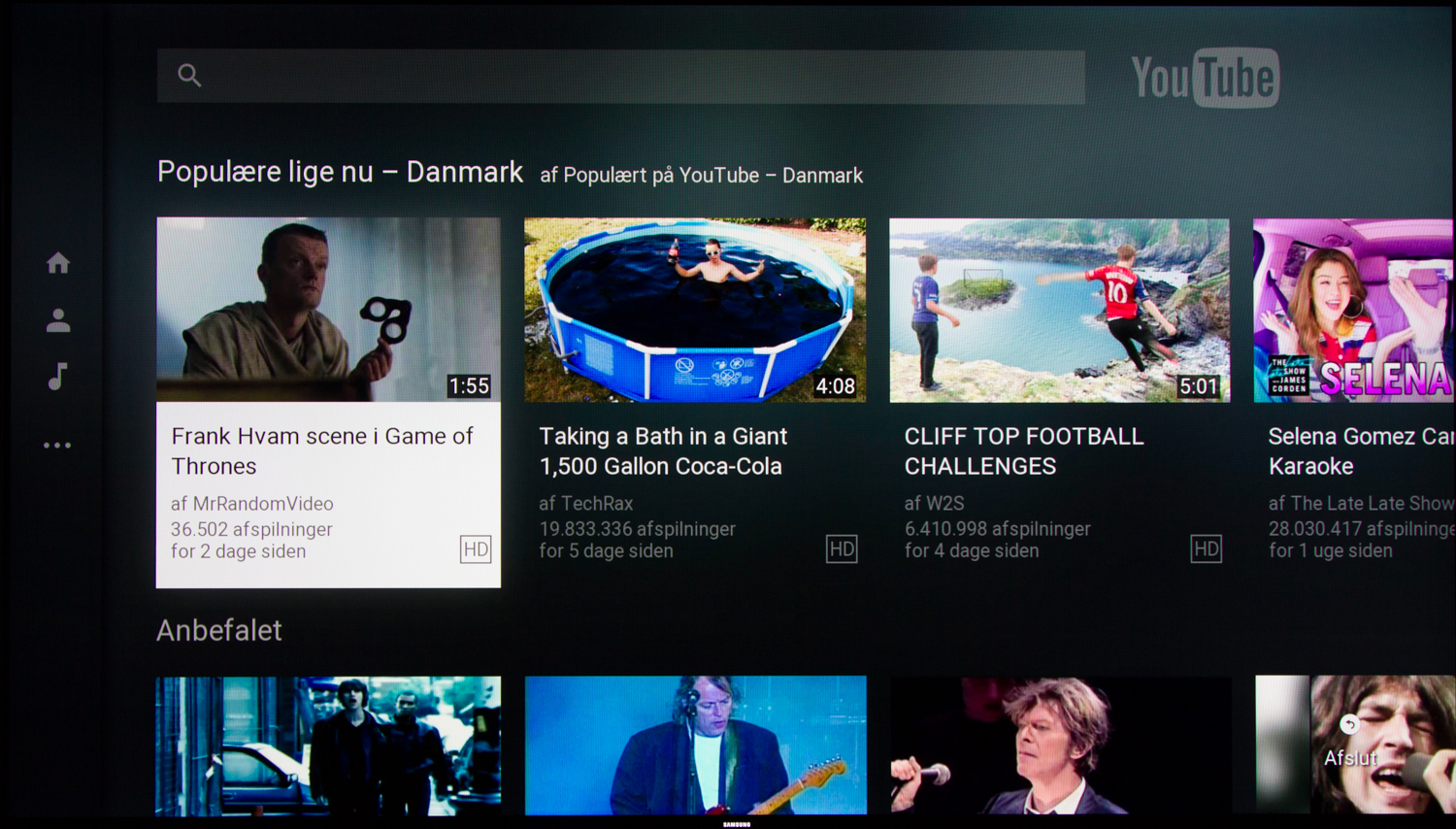Click 'Populære lige nu – Danmark' heading

(340, 172)
